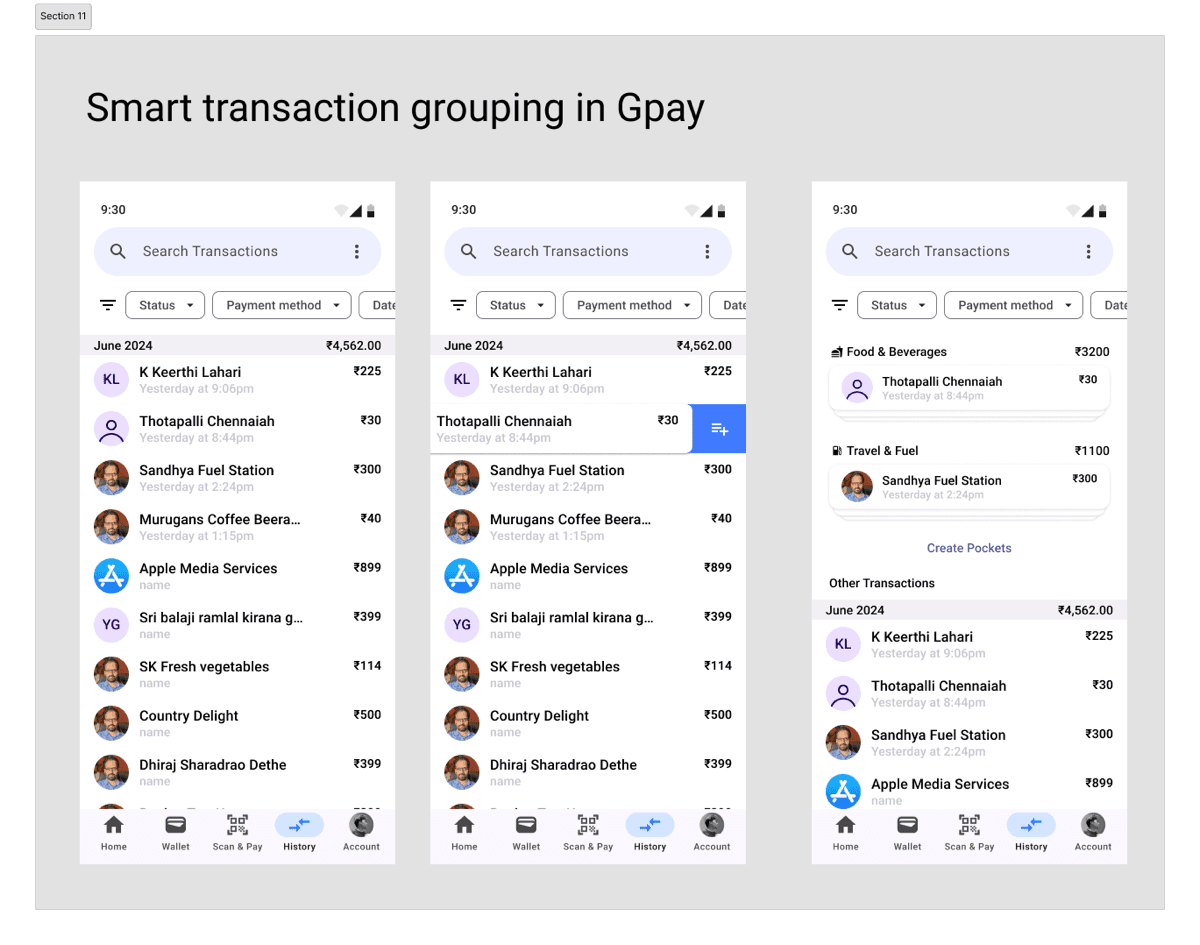This screenshot has height=945, width=1200.
Task: Click Search Transactions field in middle phone
Action: click(588, 251)
